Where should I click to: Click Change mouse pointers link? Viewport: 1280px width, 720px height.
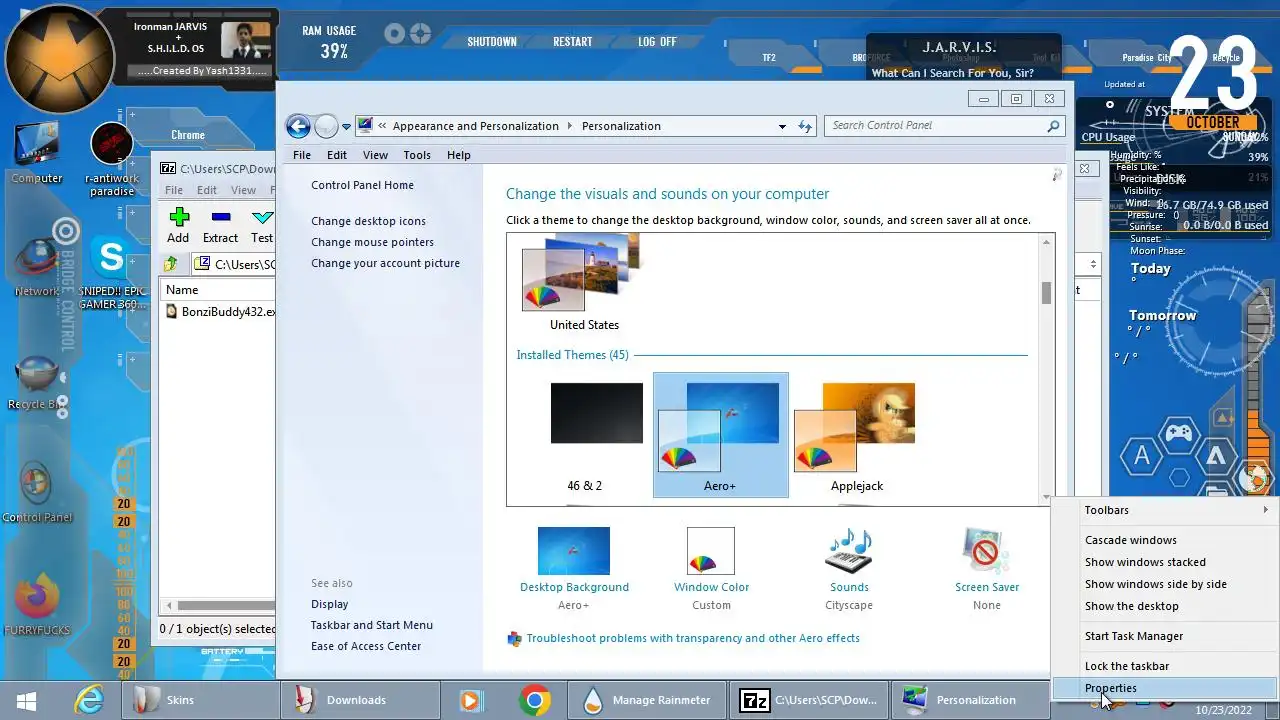pos(372,242)
